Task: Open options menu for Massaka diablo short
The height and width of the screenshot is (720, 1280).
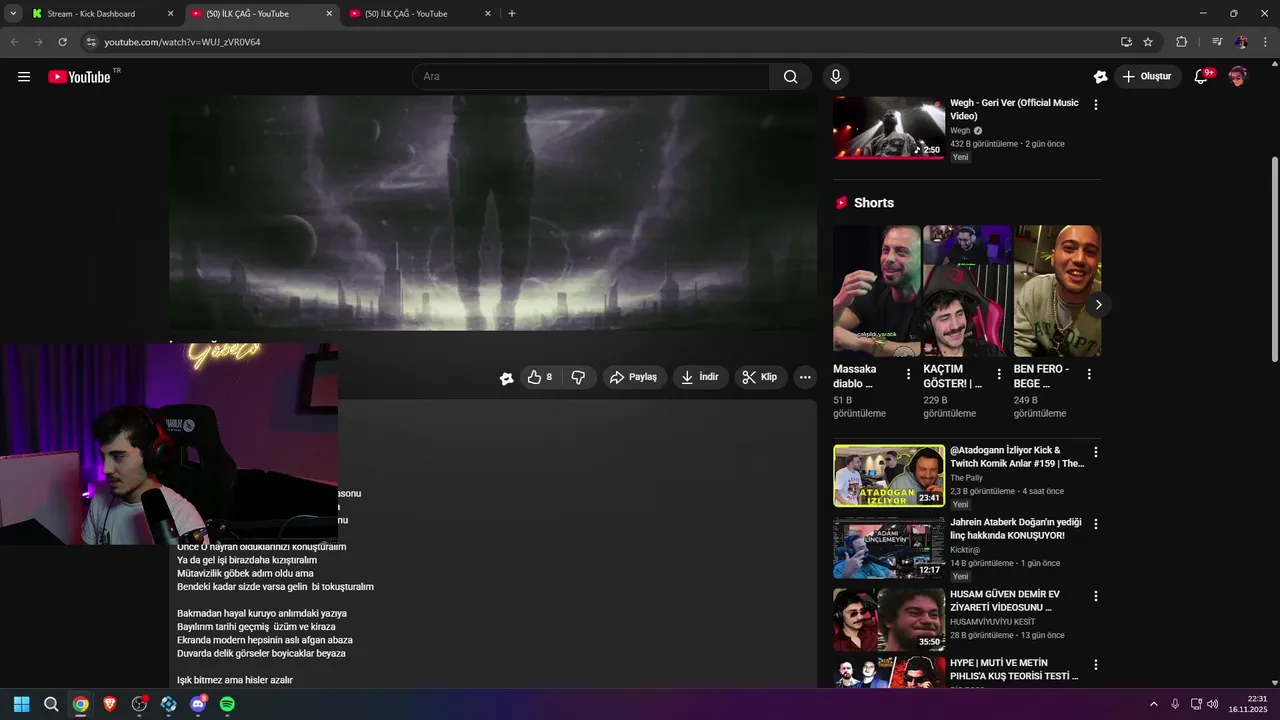Action: [x=908, y=374]
